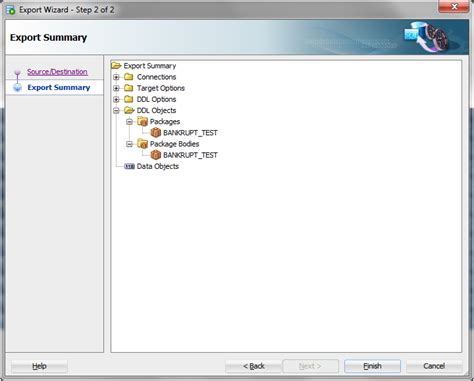Select the Packages tree label
This screenshot has height=381, width=474.
pos(165,122)
